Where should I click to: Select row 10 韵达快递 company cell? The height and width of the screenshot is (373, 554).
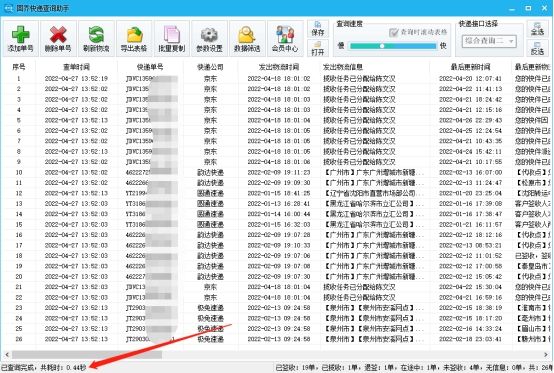(210, 172)
